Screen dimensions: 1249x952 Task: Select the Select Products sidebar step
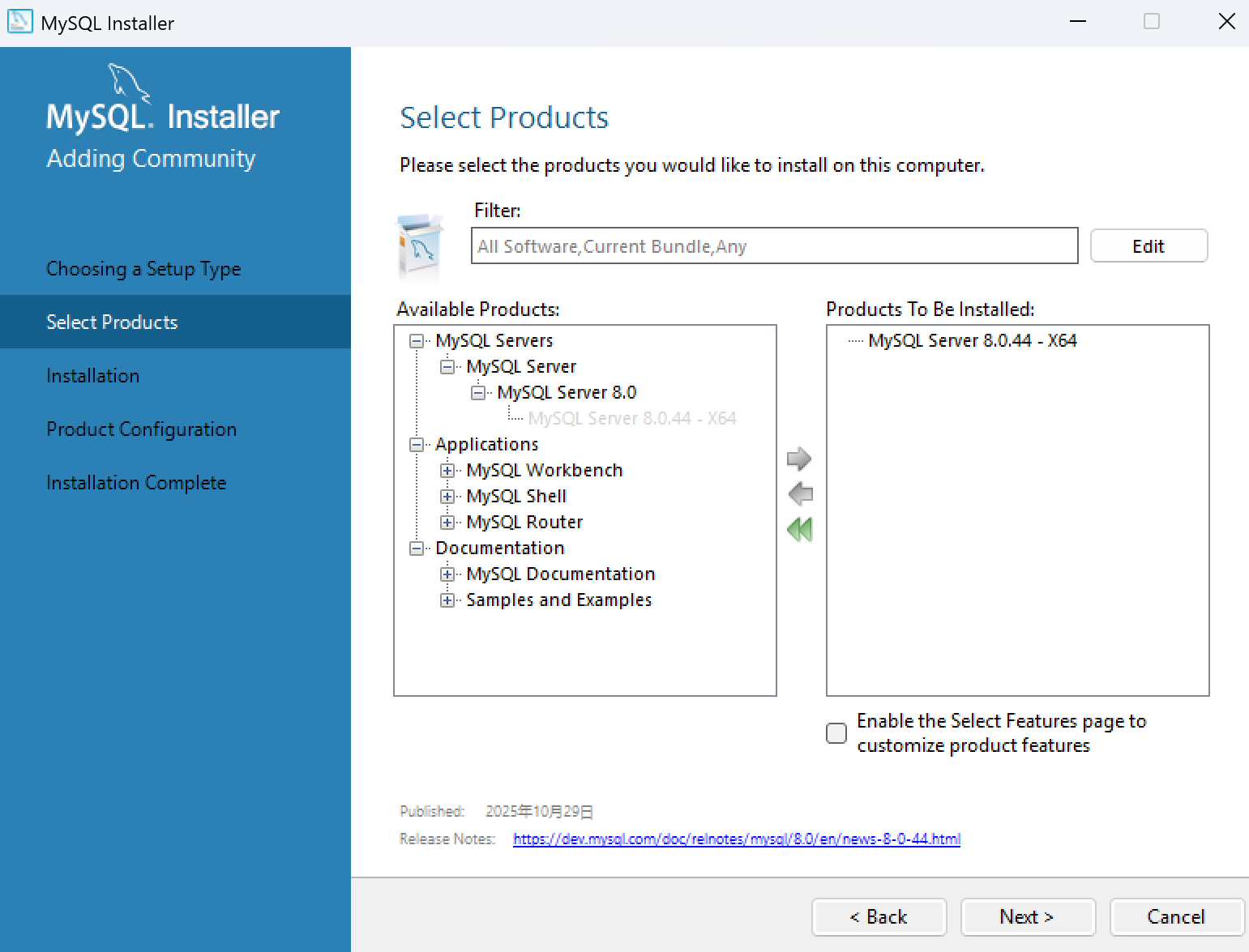175,322
